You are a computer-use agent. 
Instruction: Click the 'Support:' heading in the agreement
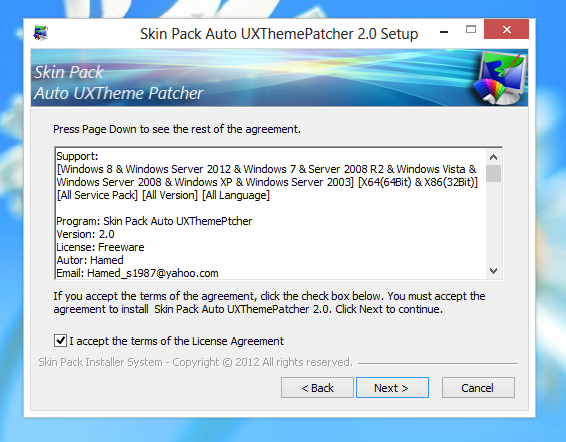coord(77,156)
